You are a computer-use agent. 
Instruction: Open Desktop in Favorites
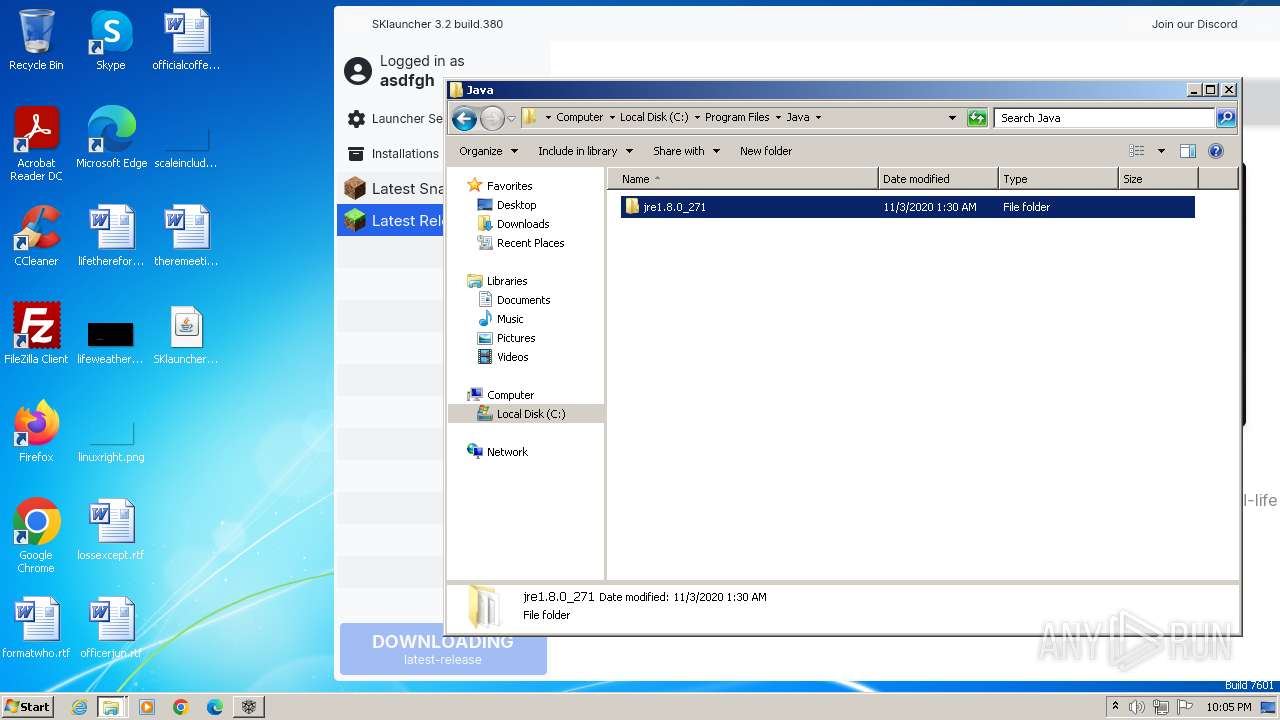[516, 205]
